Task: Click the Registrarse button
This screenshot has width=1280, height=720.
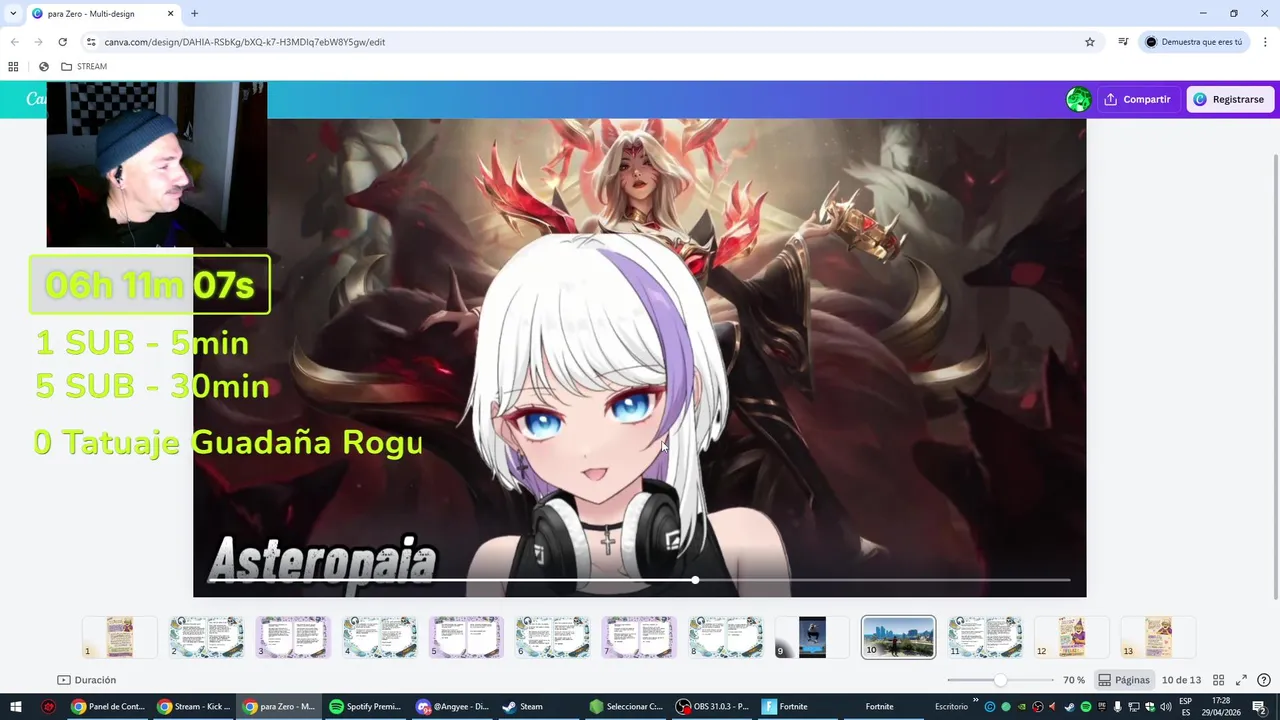Action: click(1229, 99)
